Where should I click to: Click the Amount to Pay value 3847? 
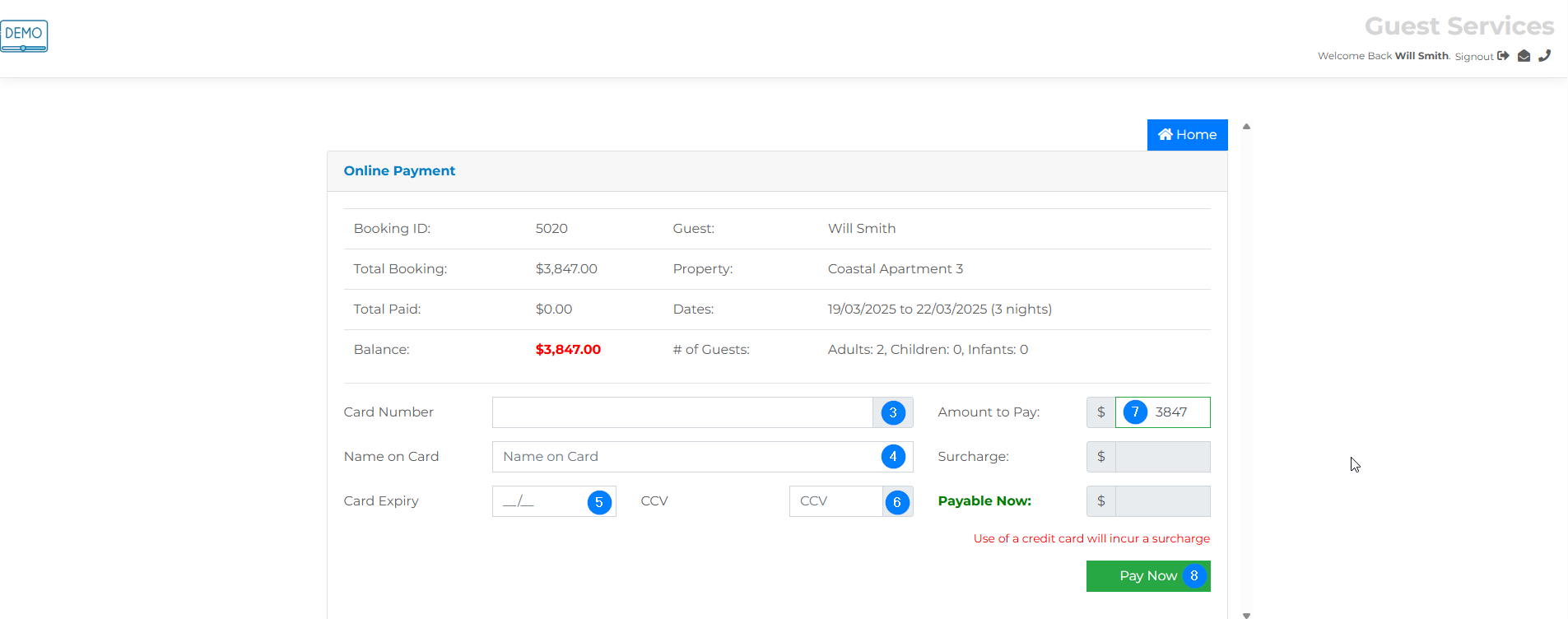[1172, 412]
